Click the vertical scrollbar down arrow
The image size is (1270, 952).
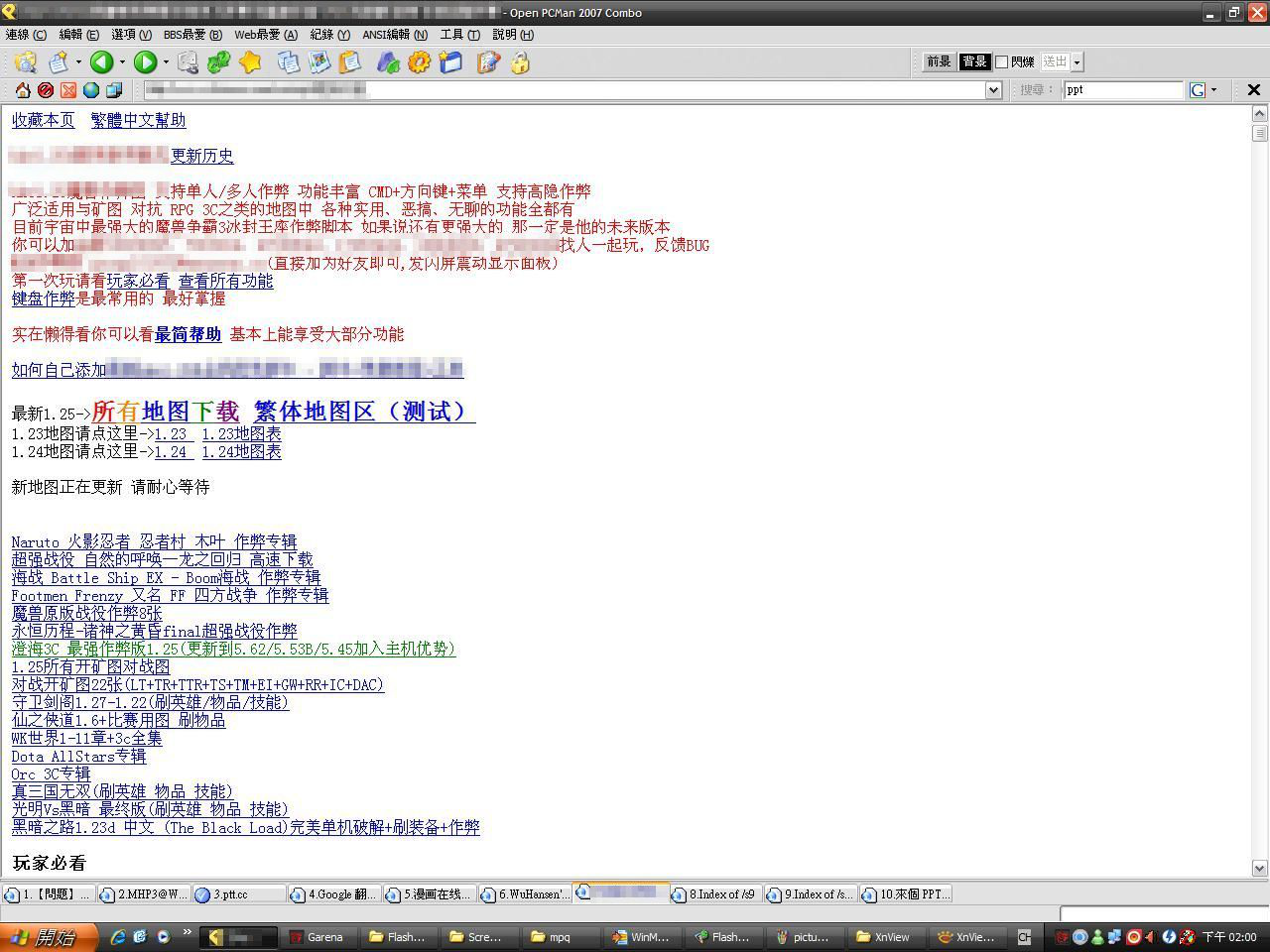point(1260,868)
